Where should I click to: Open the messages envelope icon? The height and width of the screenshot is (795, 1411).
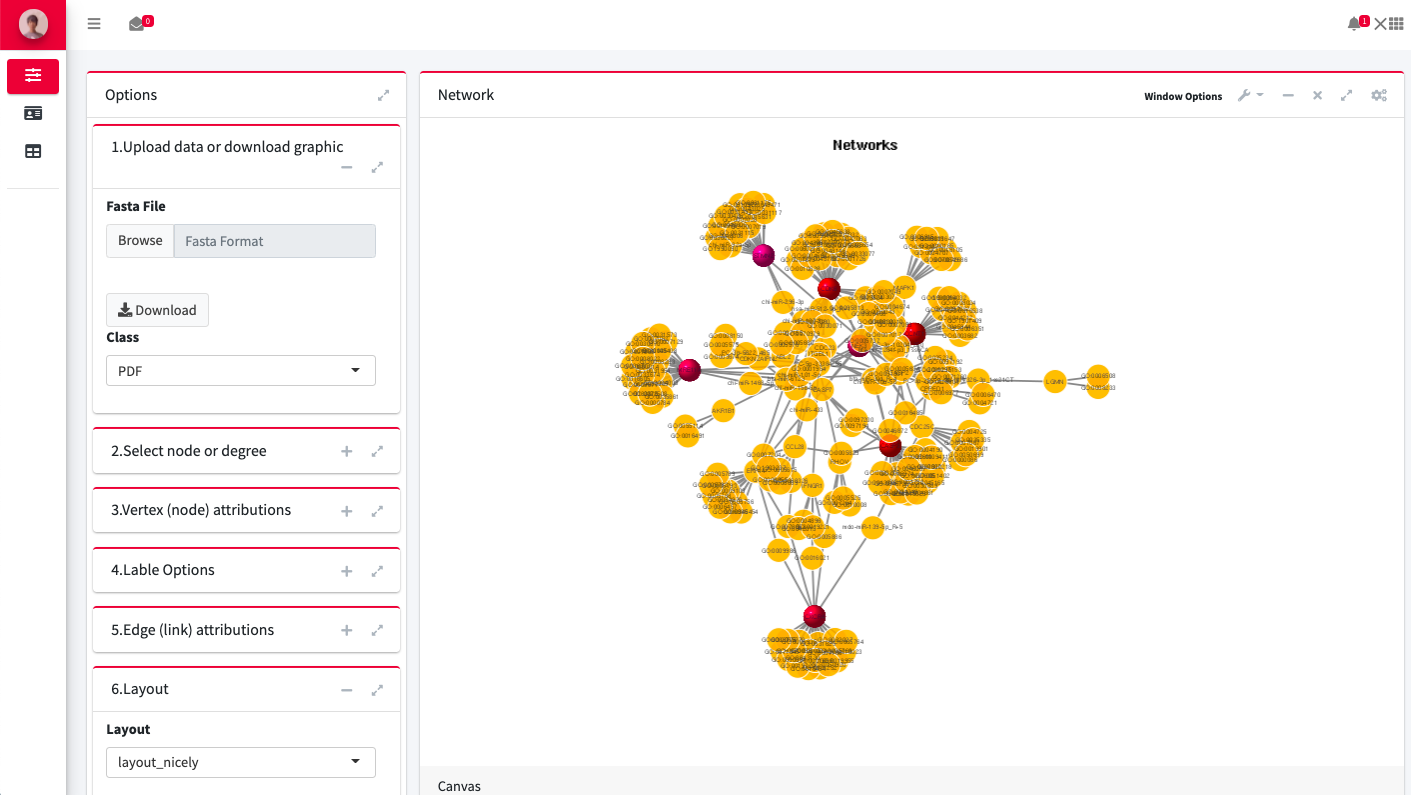[137, 24]
